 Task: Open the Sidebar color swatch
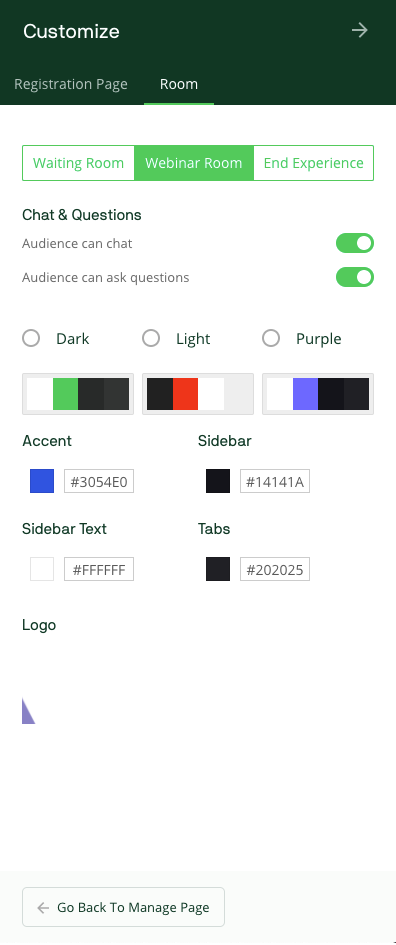pos(218,481)
